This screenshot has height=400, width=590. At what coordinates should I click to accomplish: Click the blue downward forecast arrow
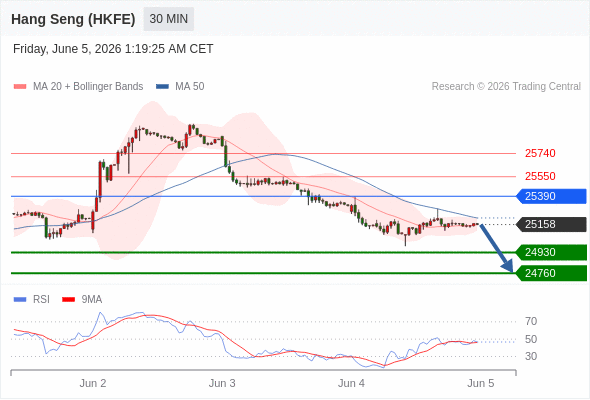point(497,248)
